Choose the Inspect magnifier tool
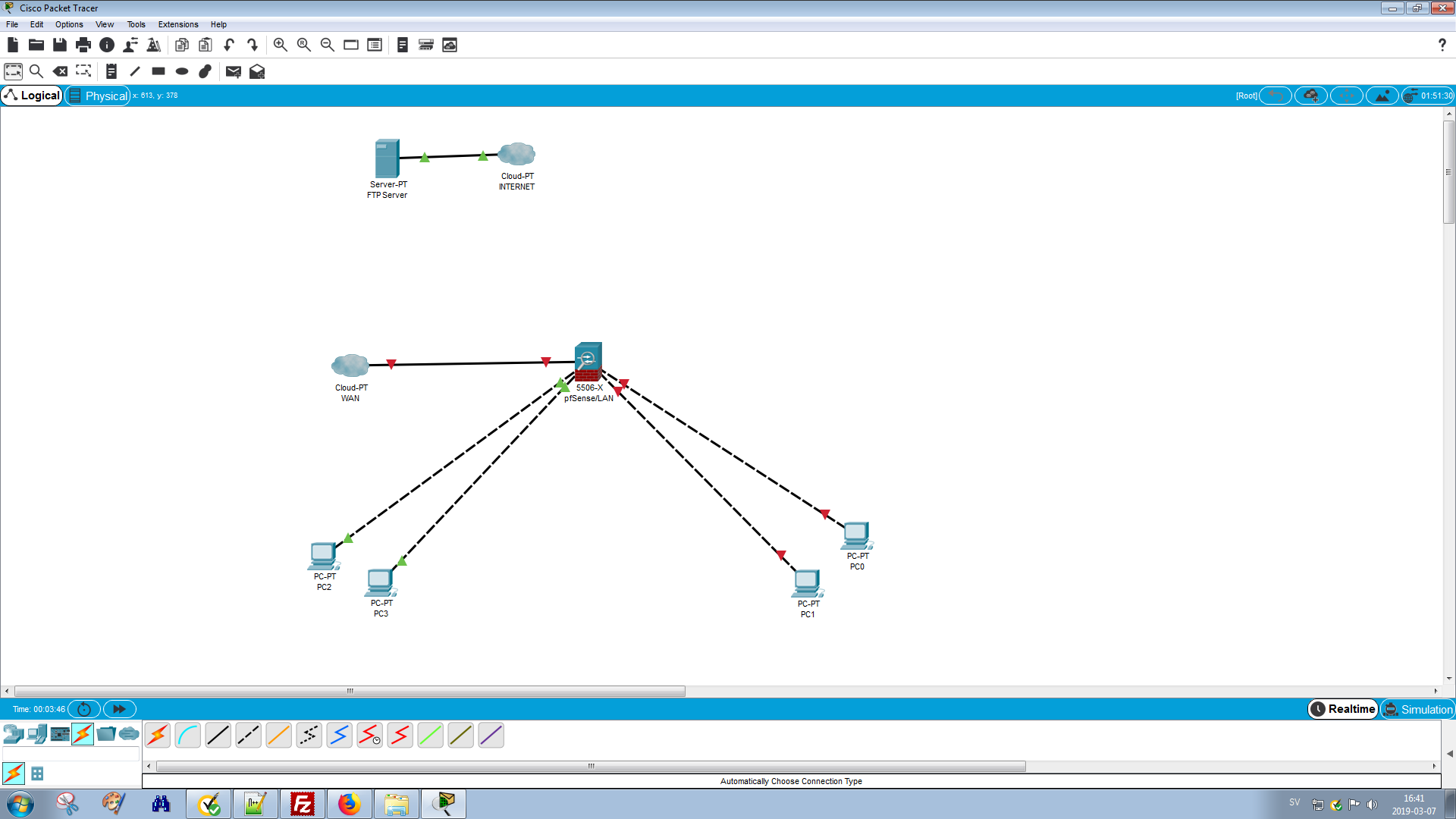Image resolution: width=1456 pixels, height=819 pixels. [x=36, y=71]
